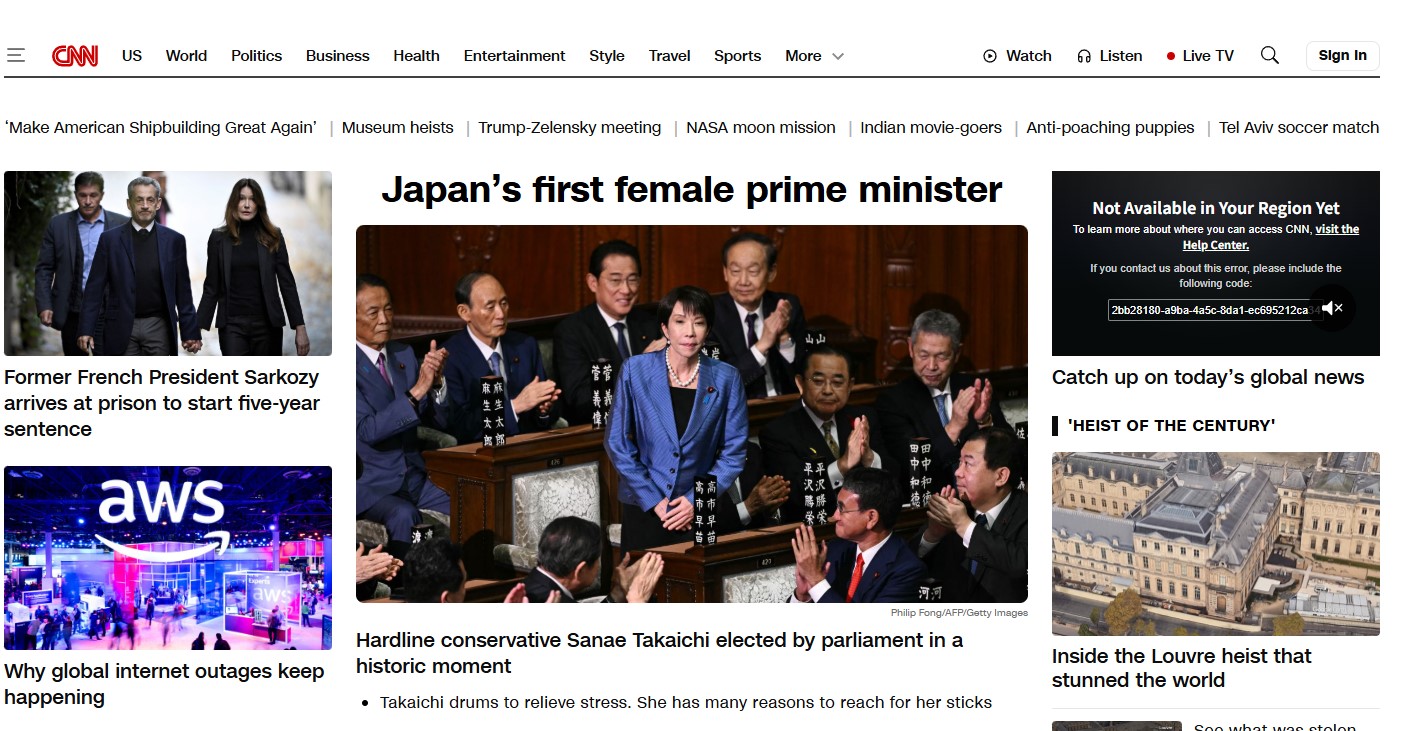Image resolution: width=1411 pixels, height=731 pixels.
Task: Go to the Business section
Action: click(338, 56)
